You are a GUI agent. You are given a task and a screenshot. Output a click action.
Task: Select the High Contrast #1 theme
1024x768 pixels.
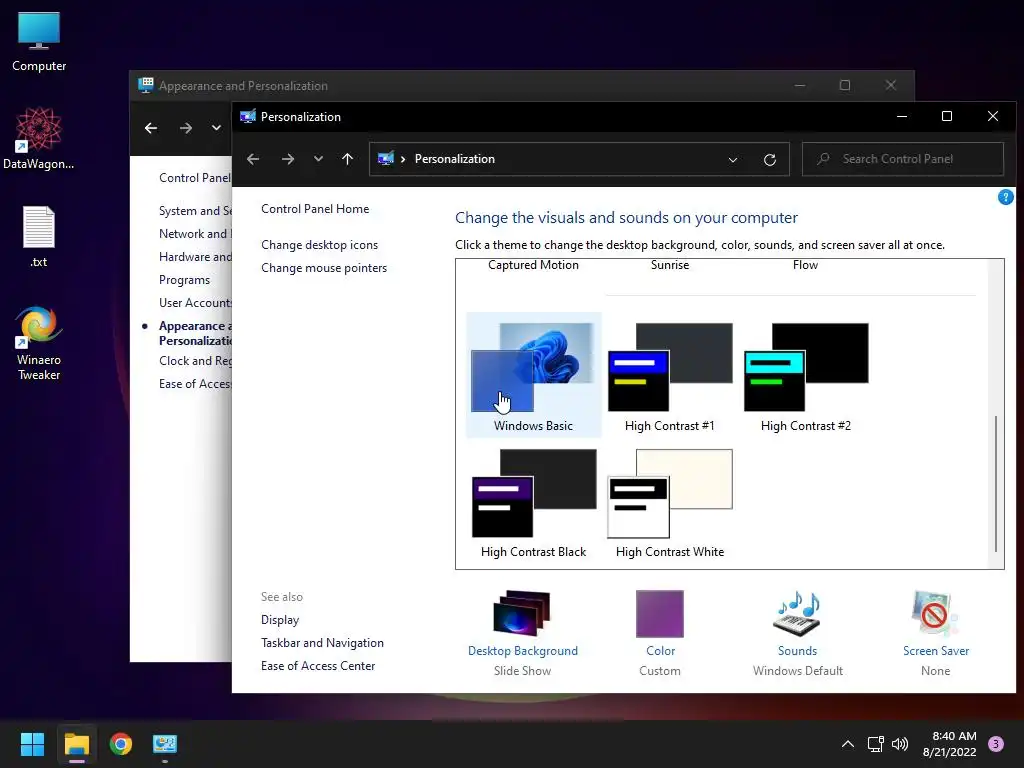(669, 375)
